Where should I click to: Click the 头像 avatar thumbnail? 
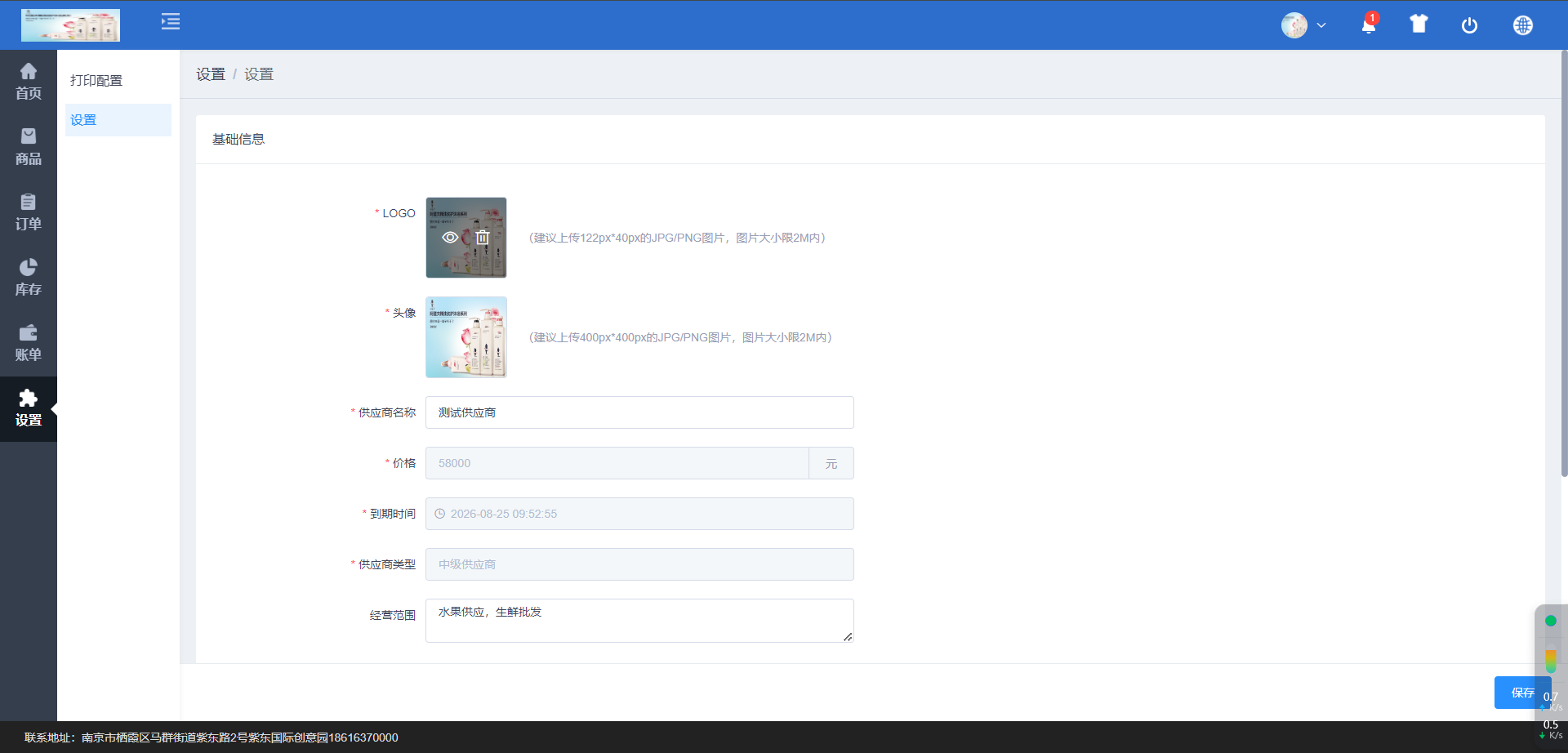click(x=466, y=337)
